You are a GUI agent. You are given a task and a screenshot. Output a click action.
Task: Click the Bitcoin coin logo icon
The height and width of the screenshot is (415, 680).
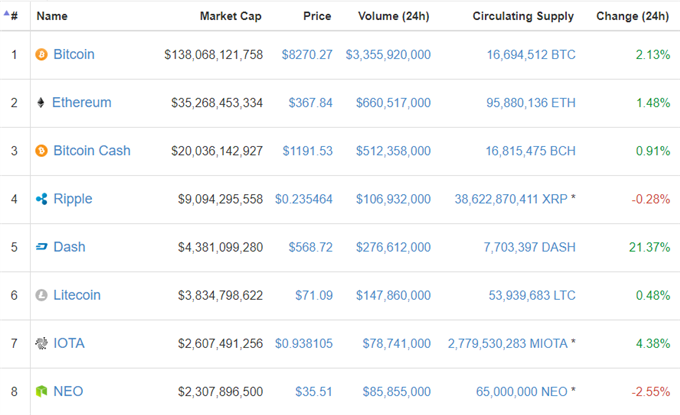click(x=41, y=55)
